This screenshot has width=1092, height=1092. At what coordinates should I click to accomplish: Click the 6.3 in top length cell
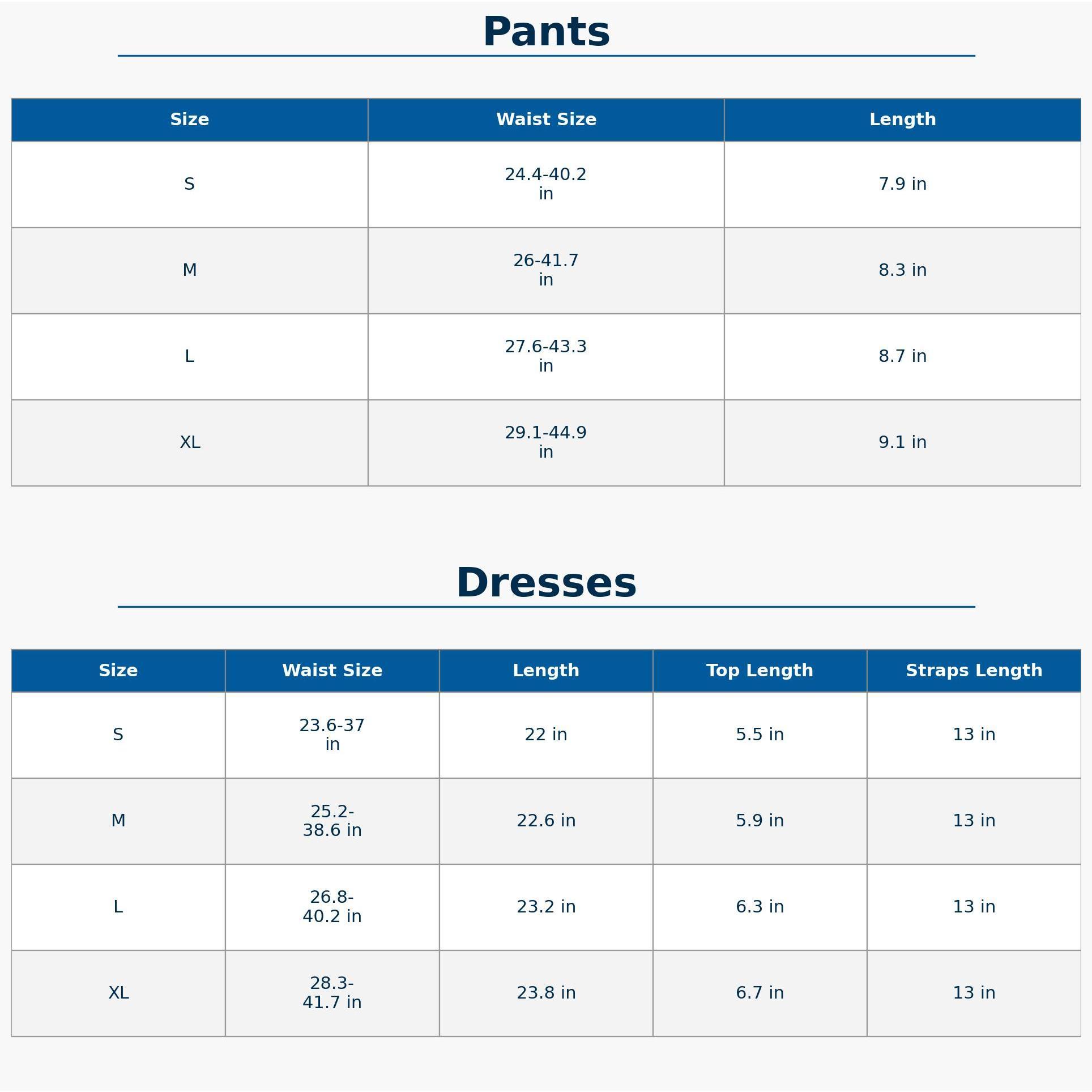point(760,907)
